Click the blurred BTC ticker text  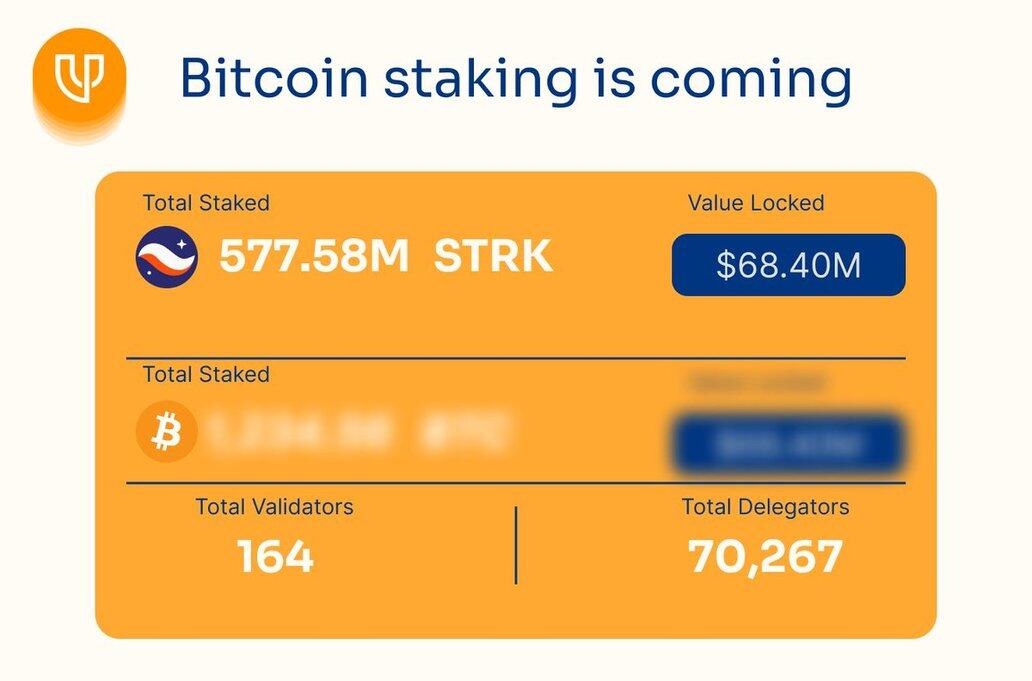(x=465, y=432)
